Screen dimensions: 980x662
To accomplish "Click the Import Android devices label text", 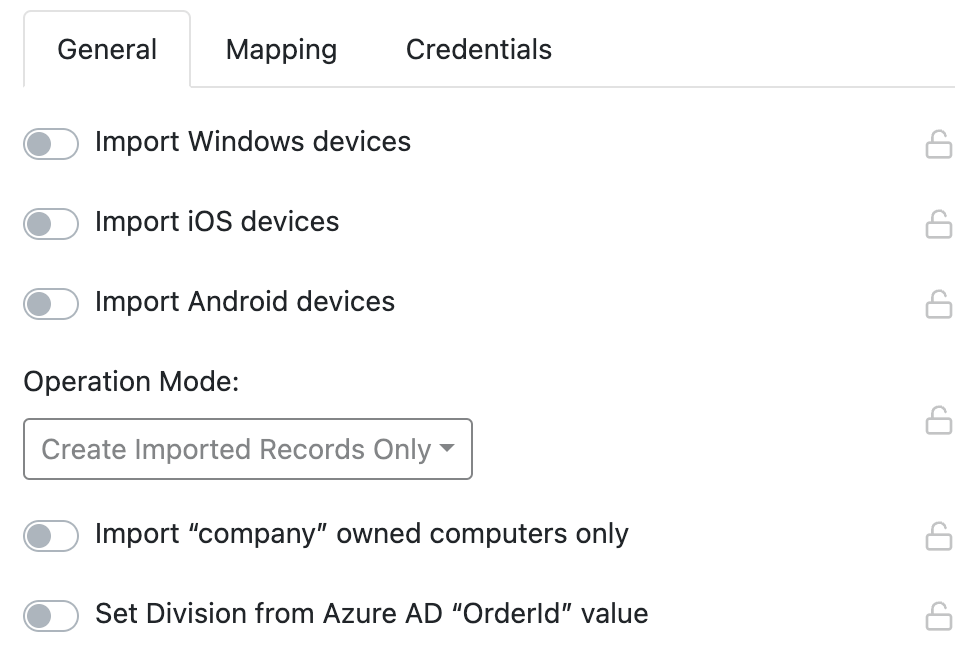I will [244, 302].
